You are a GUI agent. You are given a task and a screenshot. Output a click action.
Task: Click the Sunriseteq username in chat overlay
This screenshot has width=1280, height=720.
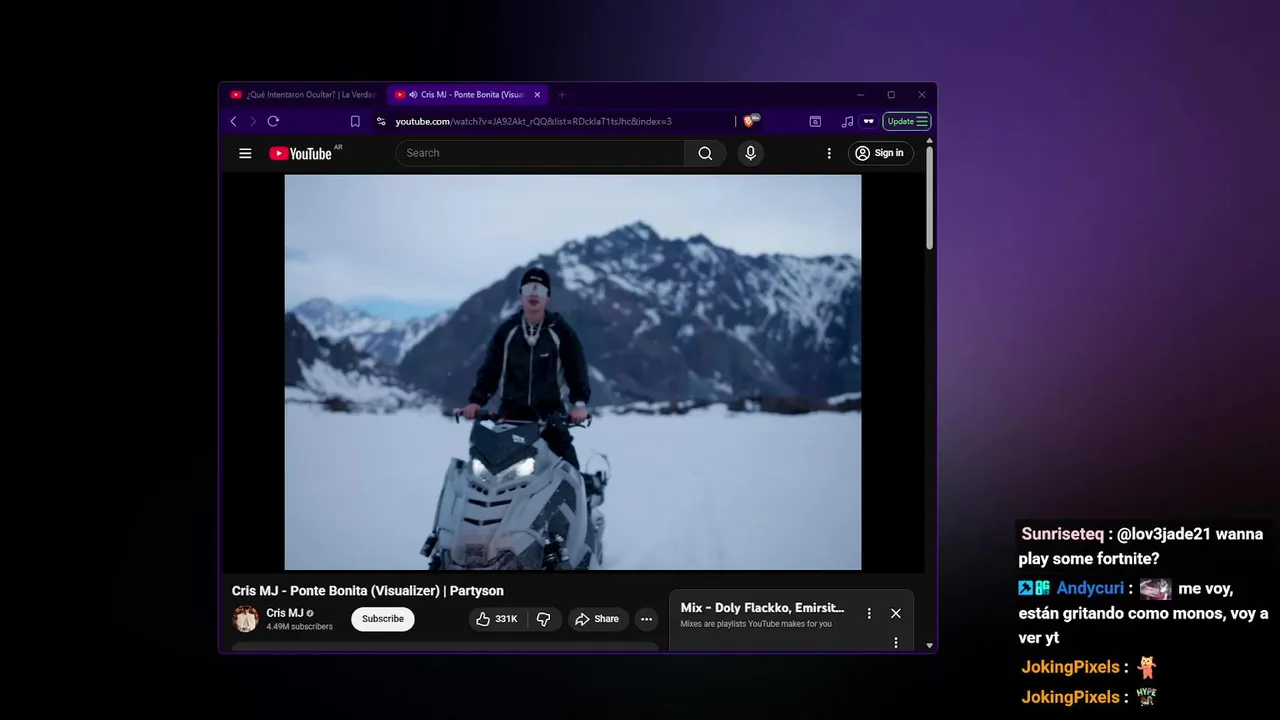[x=1062, y=534]
